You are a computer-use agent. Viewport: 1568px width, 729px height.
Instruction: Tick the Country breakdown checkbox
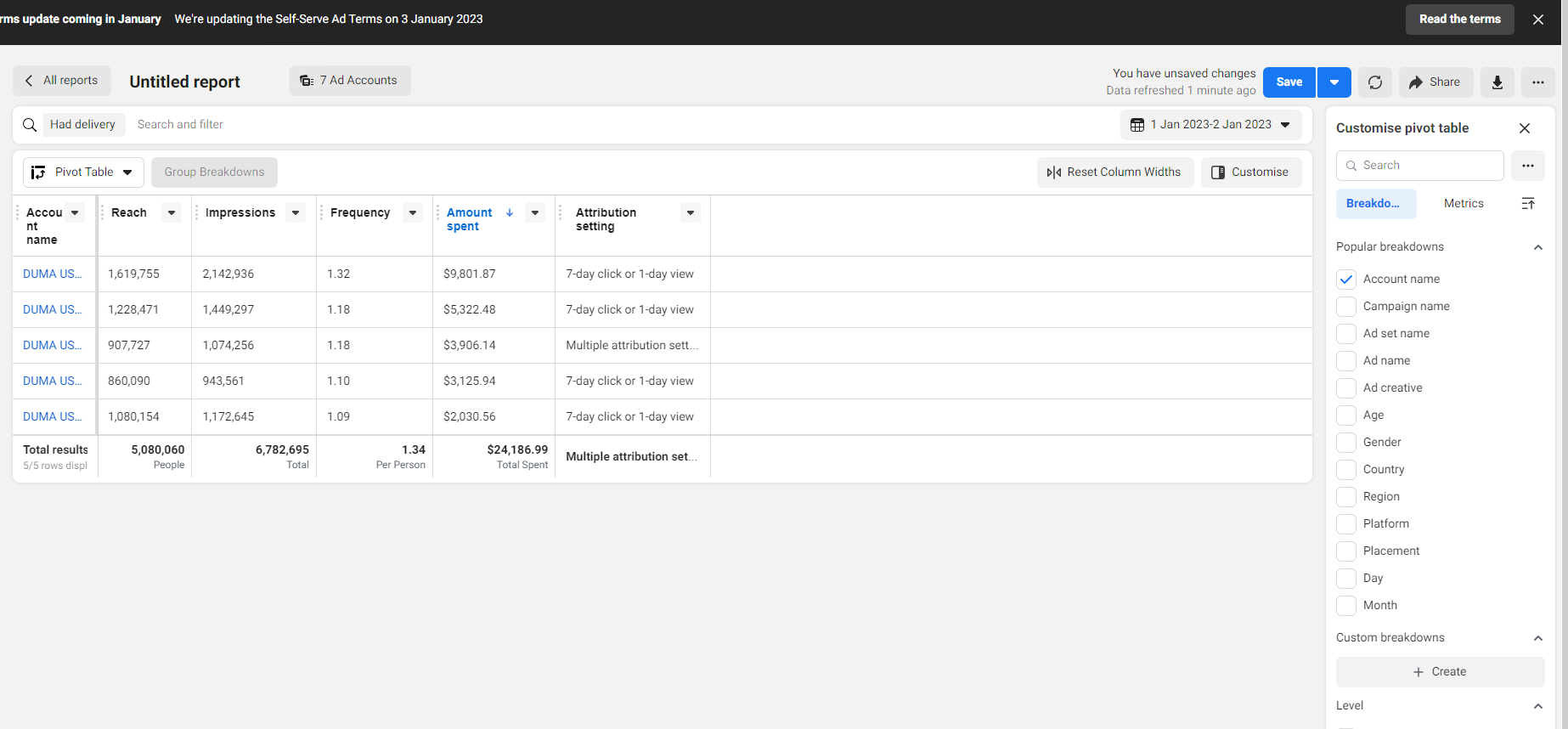coord(1346,470)
